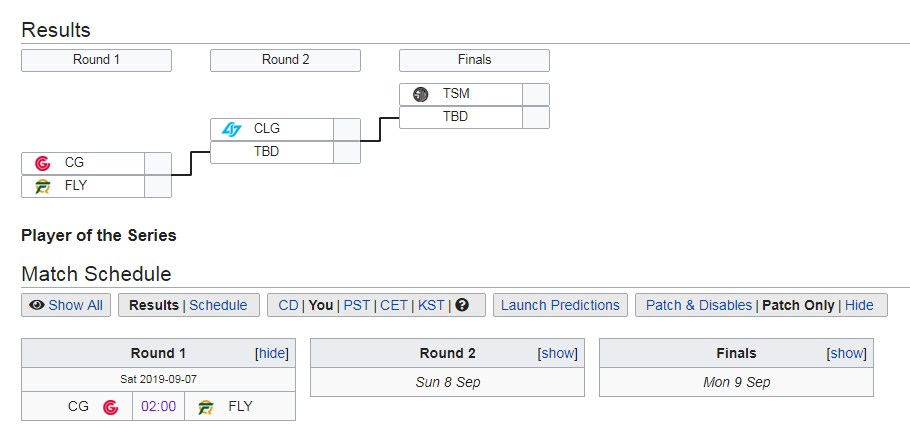Click the 02:00 match time link
The image size is (910, 446).
(158, 407)
